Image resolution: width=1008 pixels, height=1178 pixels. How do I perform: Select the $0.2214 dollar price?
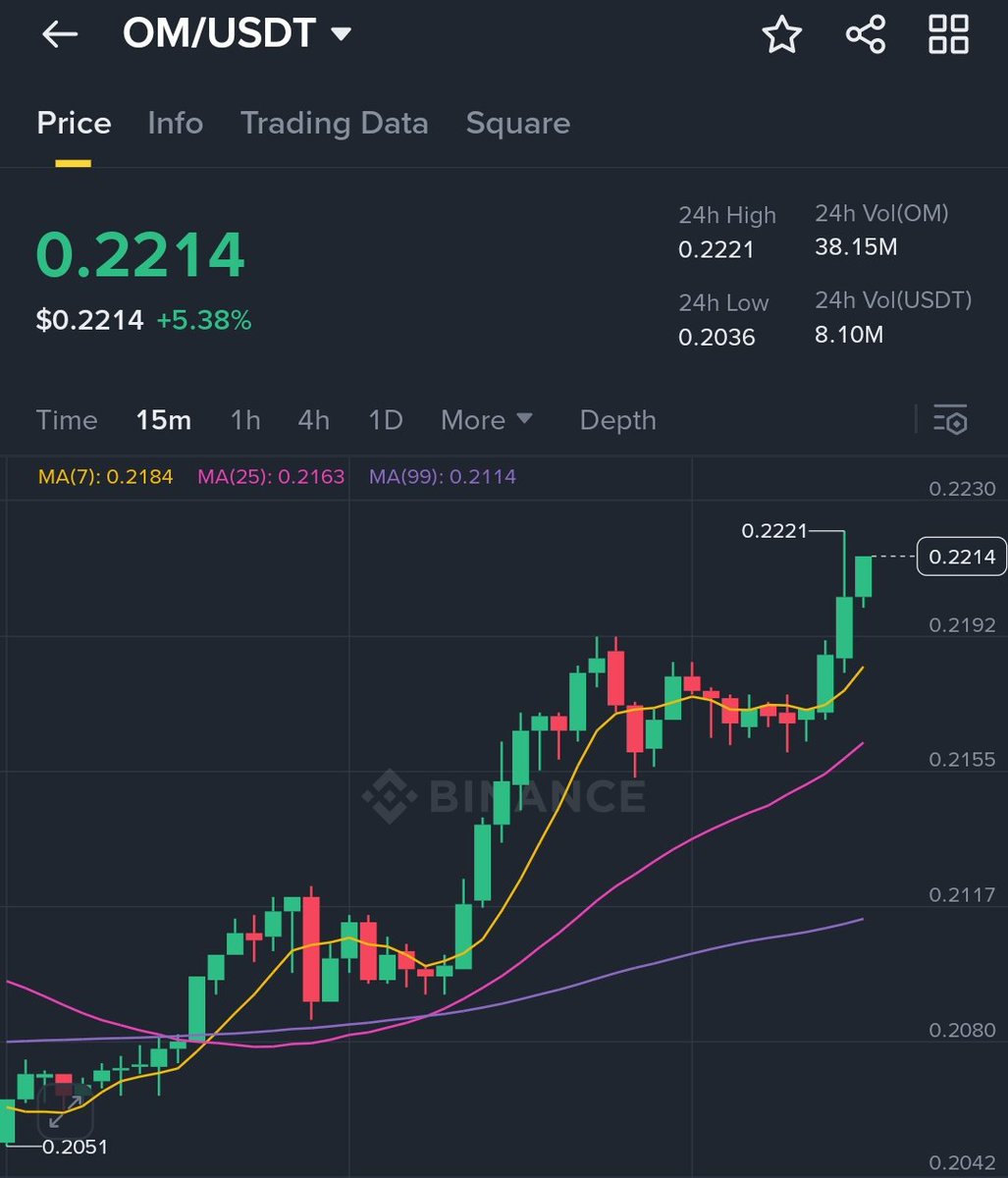coord(89,320)
